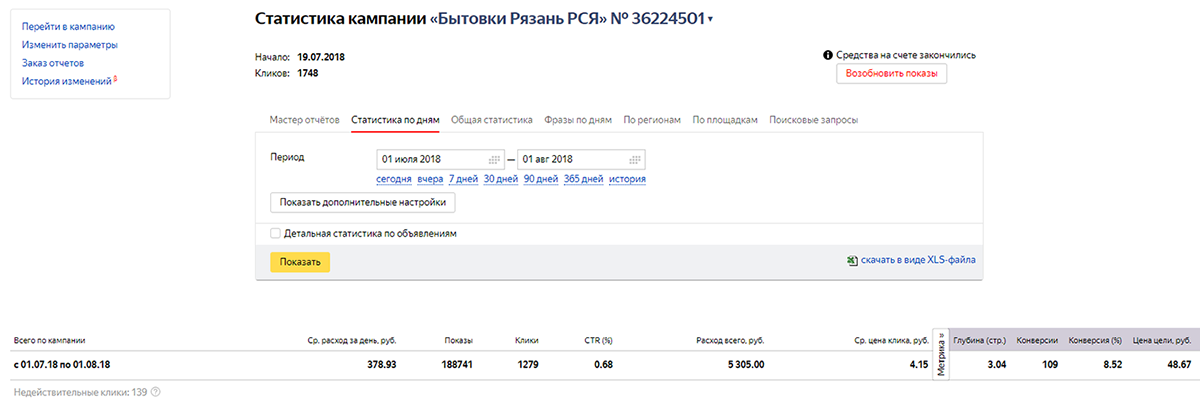This screenshot has height=408, width=1200.
Task: Toggle Детальная статистика по объявлениям checkbox
Action: [x=276, y=233]
